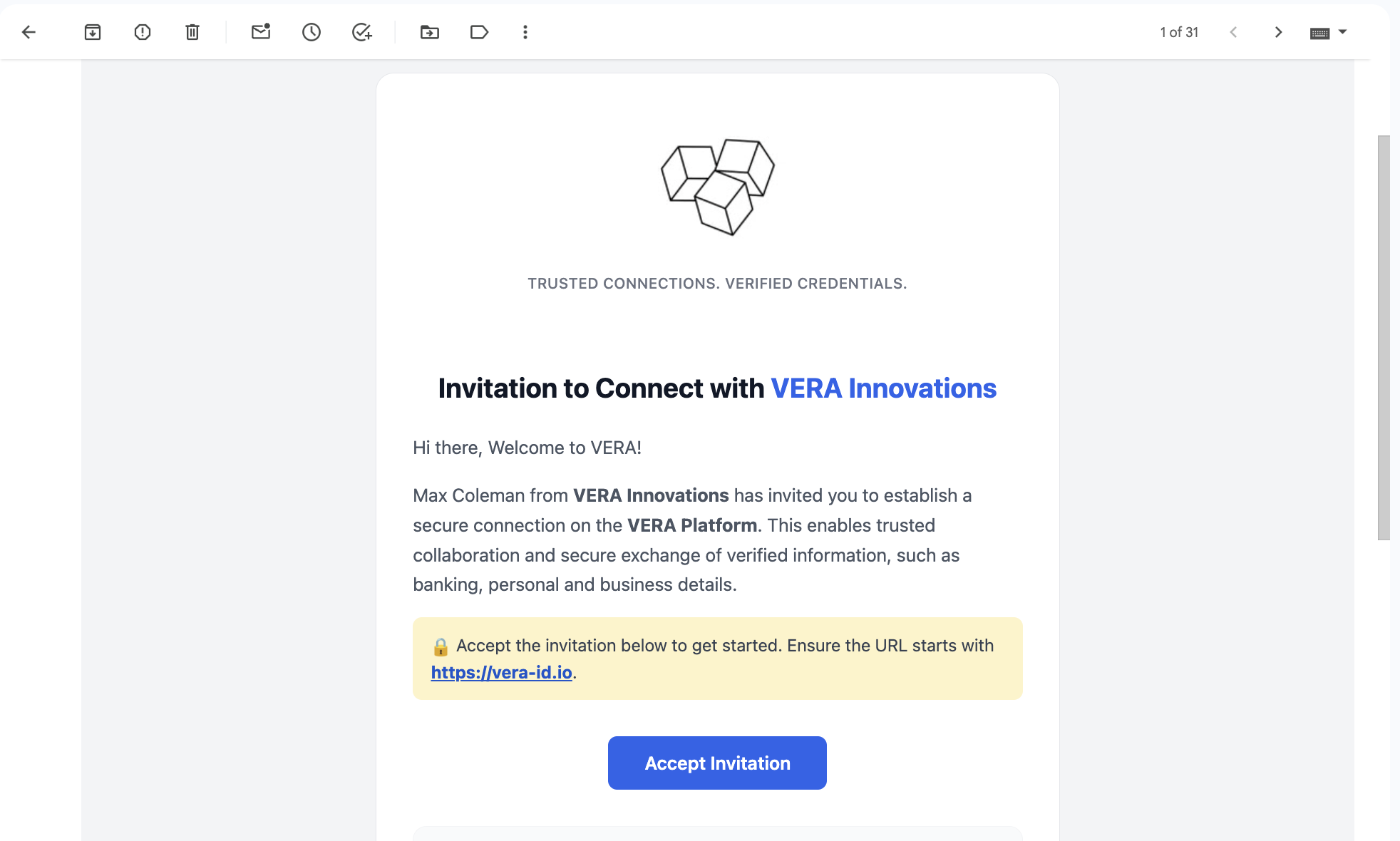
Task: Click the 1 of 31 message counter
Action: pos(1179,31)
